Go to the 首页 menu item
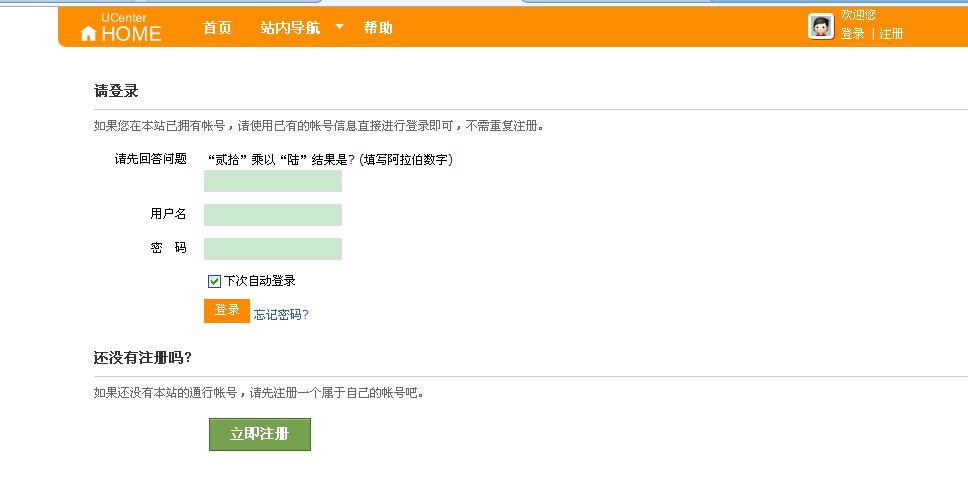This screenshot has width=968, height=478. (x=217, y=28)
